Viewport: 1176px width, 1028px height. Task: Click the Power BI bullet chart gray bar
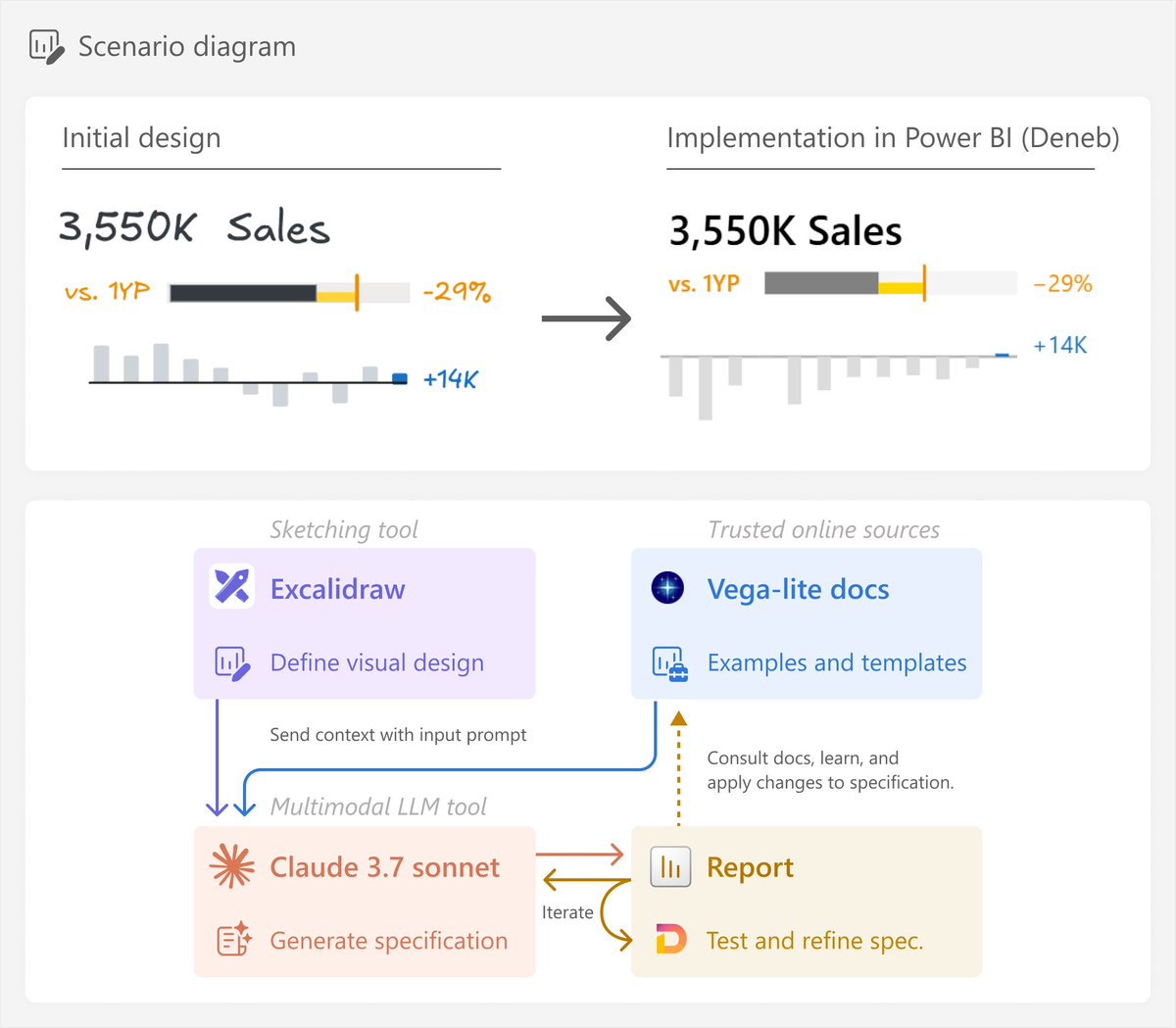pos(821,283)
